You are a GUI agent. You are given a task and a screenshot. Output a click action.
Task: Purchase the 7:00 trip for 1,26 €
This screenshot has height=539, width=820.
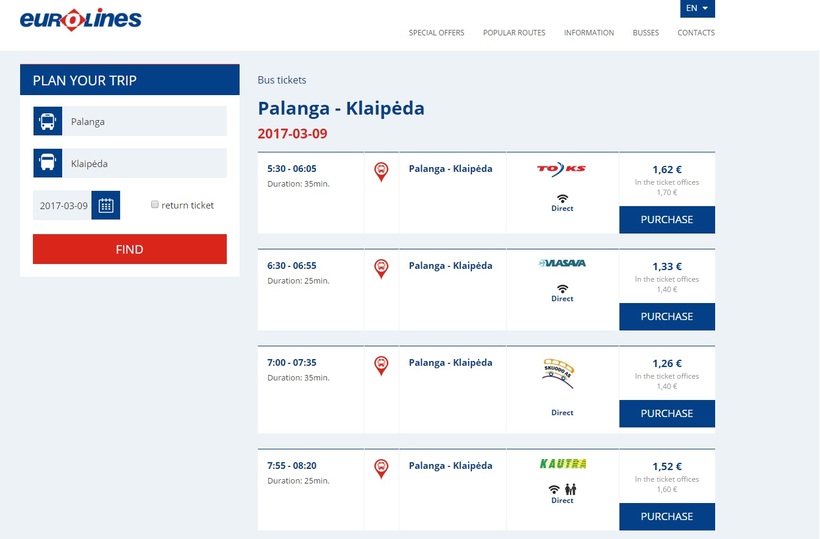click(666, 414)
